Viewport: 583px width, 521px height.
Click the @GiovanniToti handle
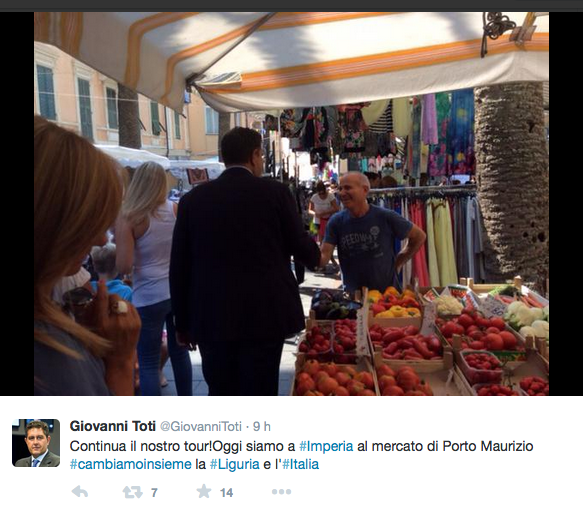[x=201, y=427]
